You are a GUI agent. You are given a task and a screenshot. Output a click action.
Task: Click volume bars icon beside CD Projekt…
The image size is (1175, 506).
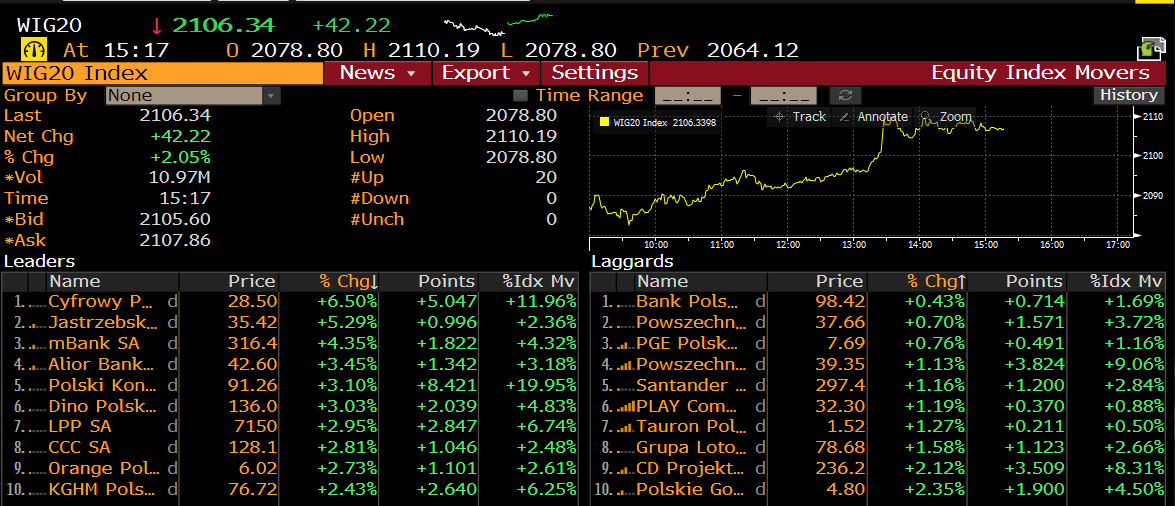(x=625, y=469)
